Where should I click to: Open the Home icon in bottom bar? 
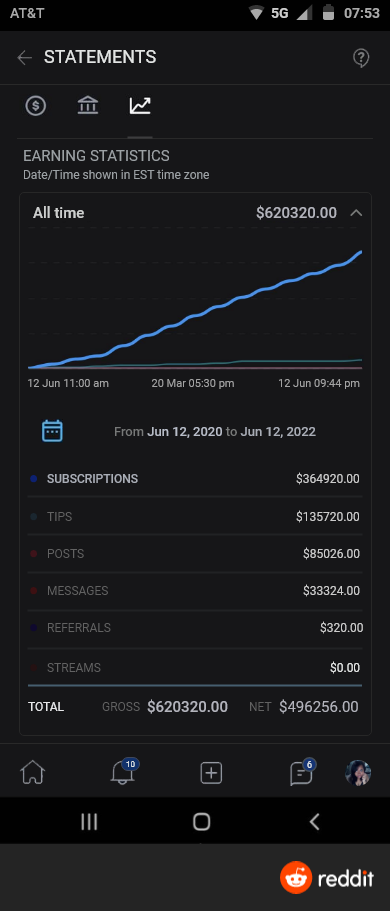pyautogui.click(x=33, y=773)
